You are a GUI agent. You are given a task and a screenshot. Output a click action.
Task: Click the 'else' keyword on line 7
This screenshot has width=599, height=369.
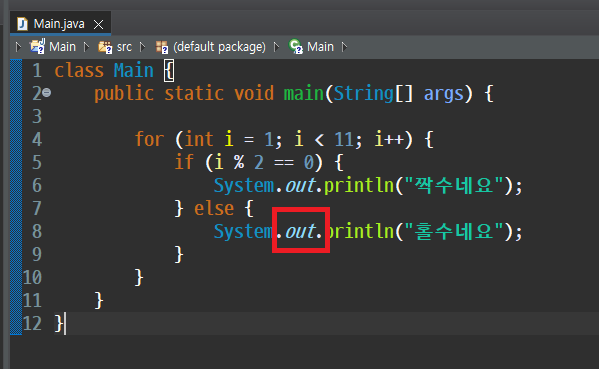coord(214,209)
